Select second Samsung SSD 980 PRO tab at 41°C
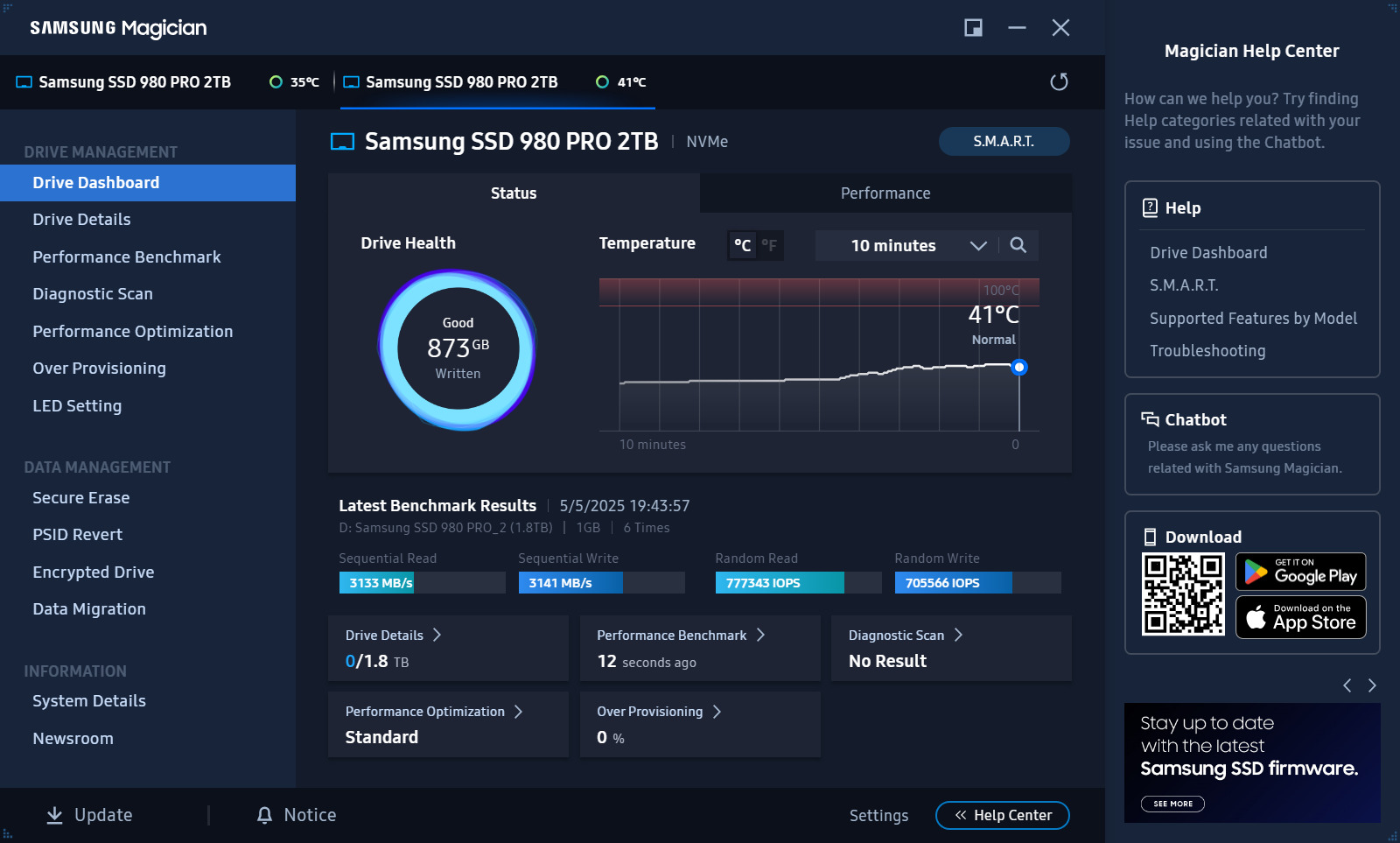1400x843 pixels. pos(497,82)
